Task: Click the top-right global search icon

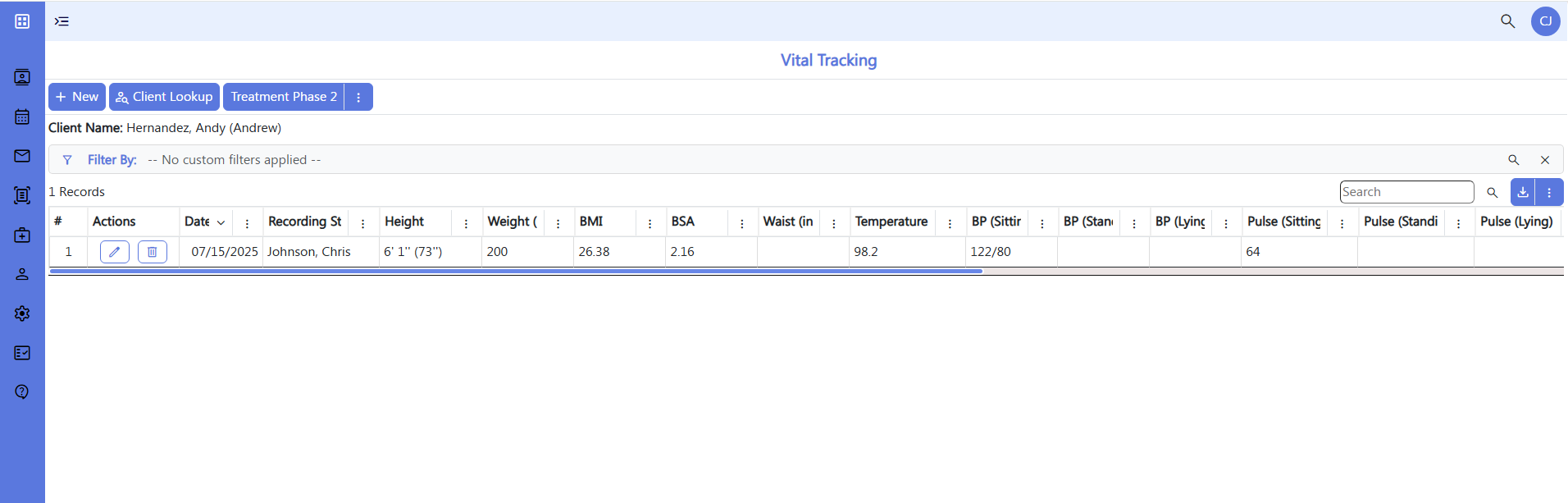Action: 1507,21
